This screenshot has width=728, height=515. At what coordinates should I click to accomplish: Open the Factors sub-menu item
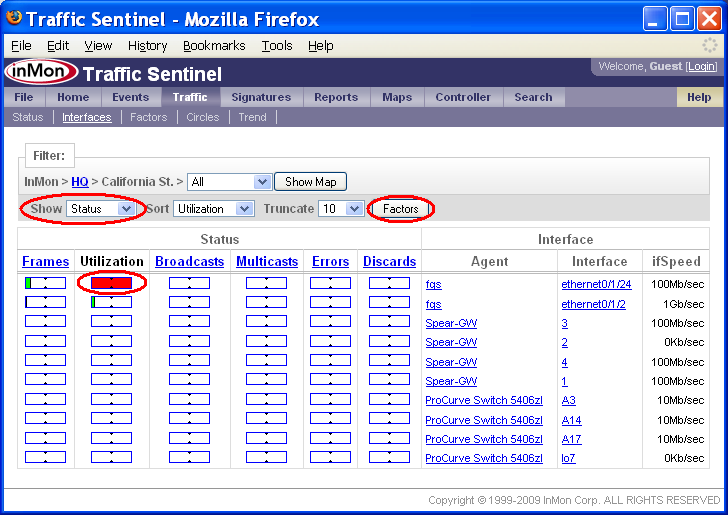149,117
